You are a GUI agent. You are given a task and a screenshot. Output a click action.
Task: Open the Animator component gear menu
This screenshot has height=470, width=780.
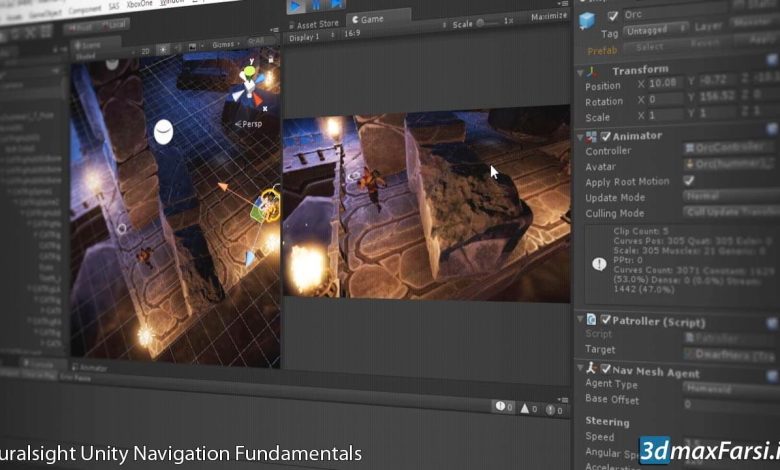click(772, 129)
